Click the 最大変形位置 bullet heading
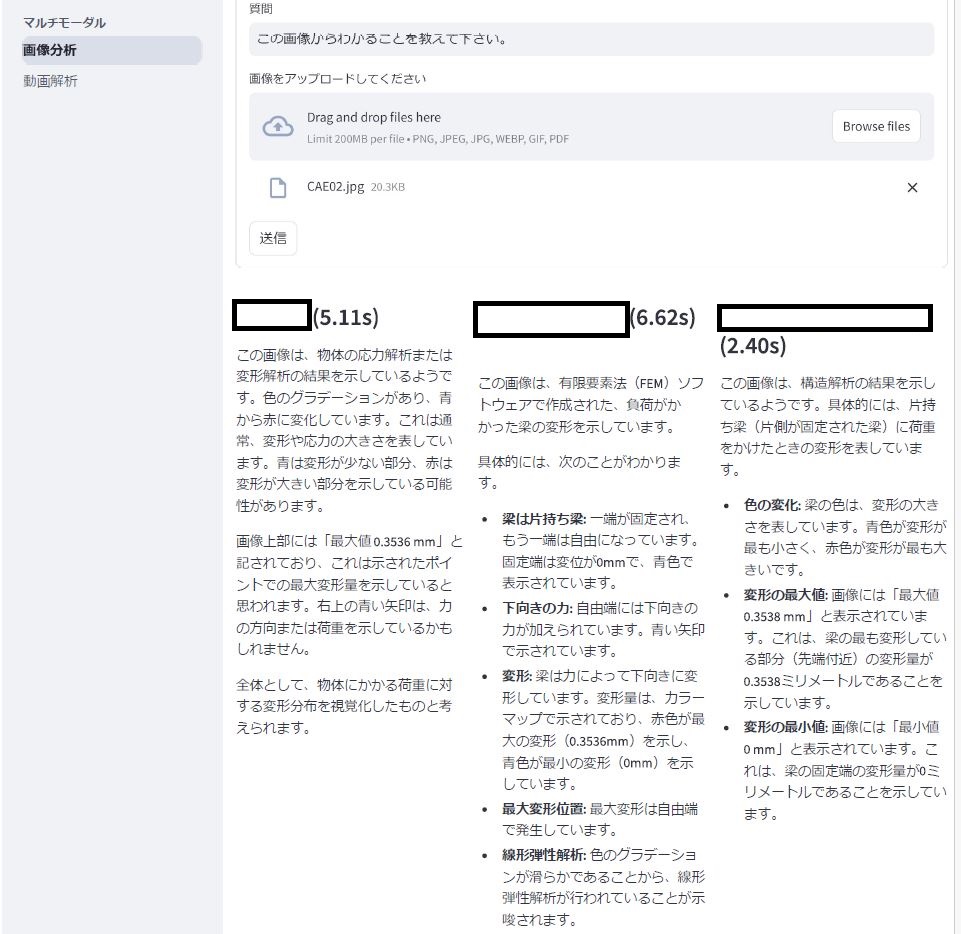Screen dimensions: 961x934 (544, 809)
